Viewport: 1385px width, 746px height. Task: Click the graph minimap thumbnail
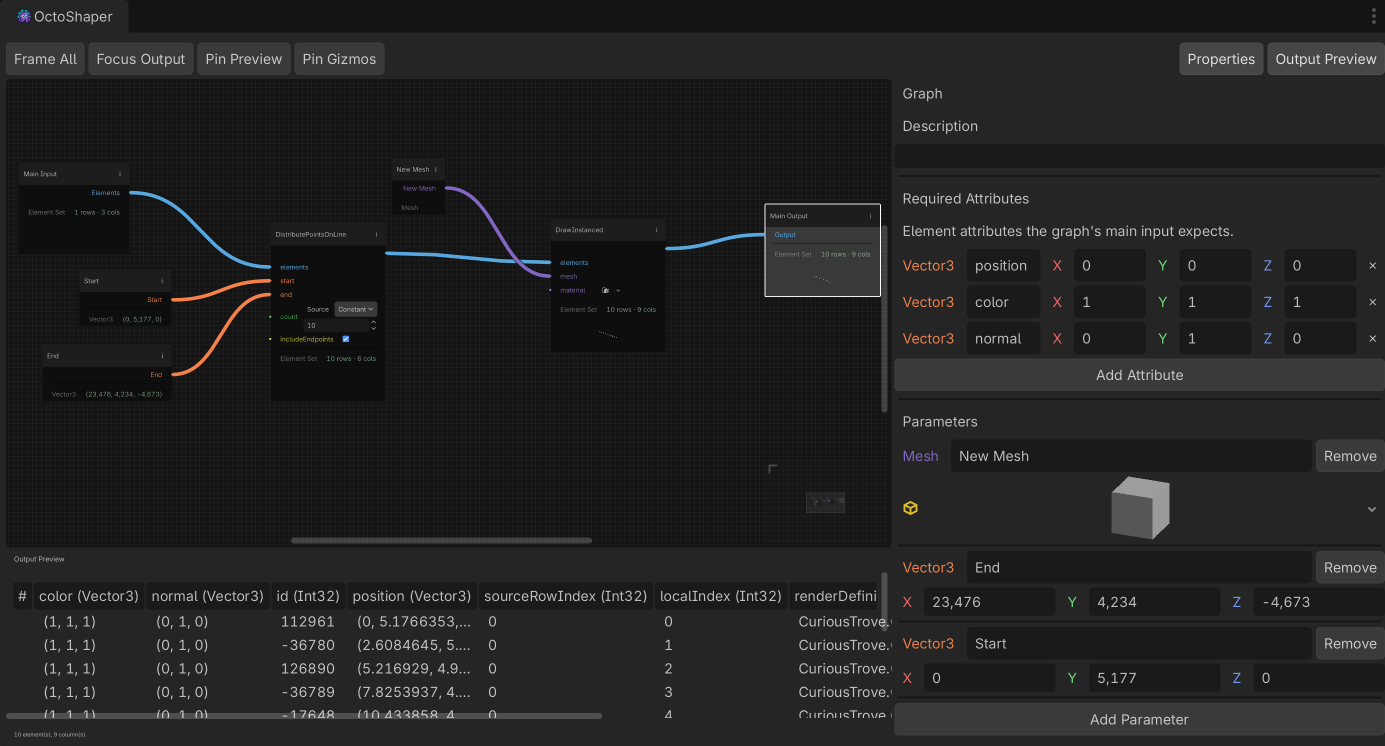[826, 501]
